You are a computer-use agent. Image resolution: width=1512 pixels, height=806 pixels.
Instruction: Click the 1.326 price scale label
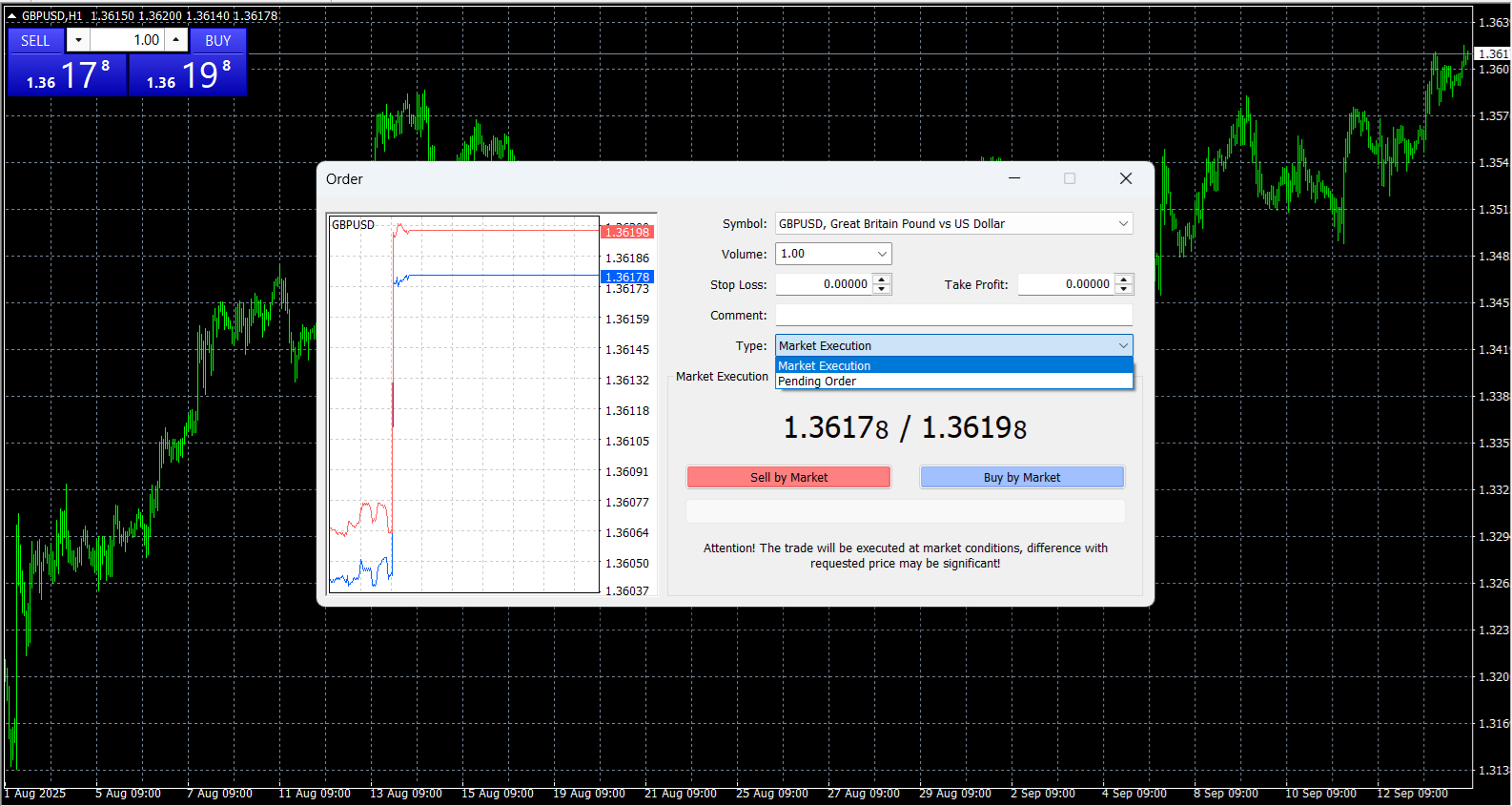point(1493,583)
